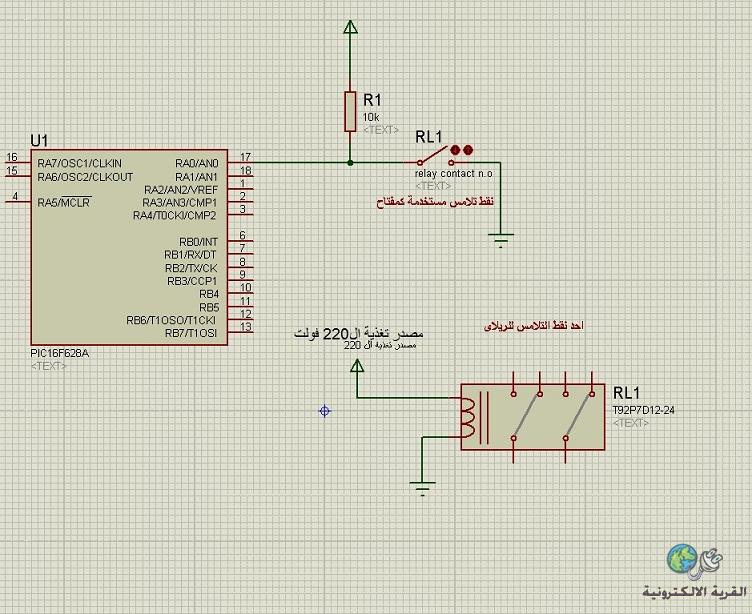This screenshot has width=752, height=614.
Task: Click the RA5/MCLR pin name
Action: tap(64, 202)
